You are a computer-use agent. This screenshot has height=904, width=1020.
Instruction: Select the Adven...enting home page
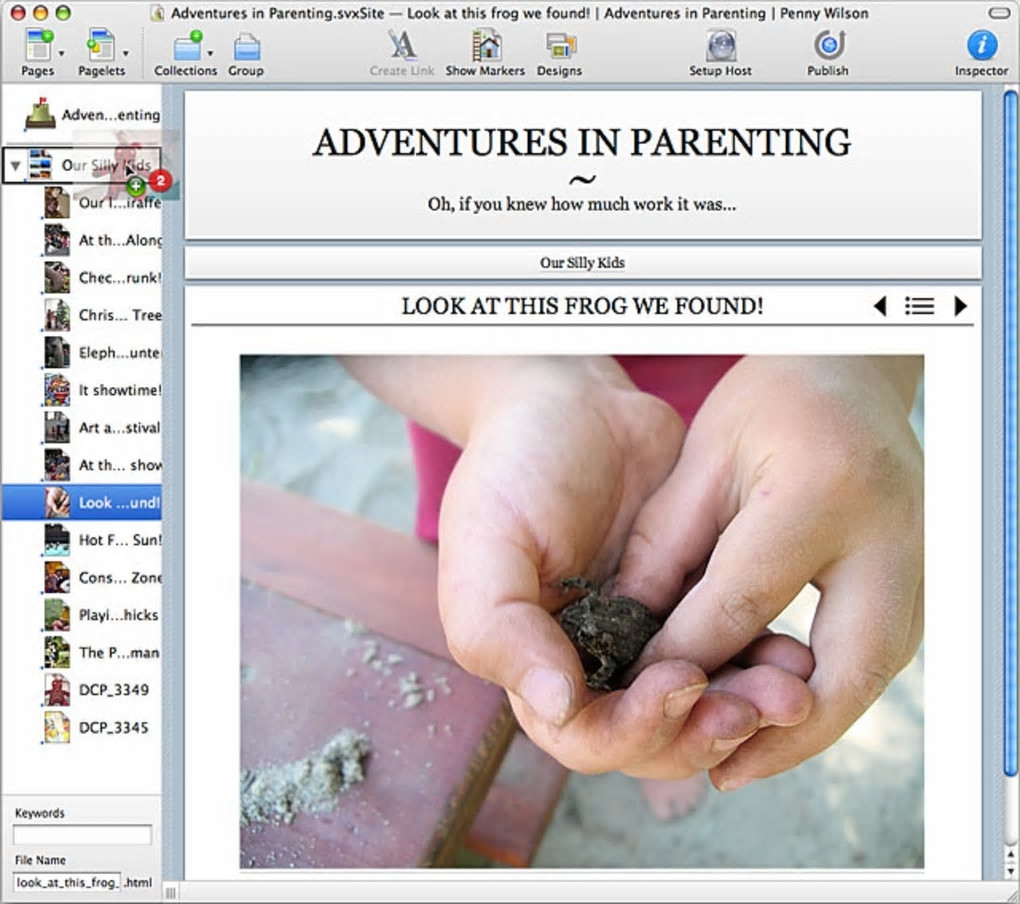click(92, 114)
